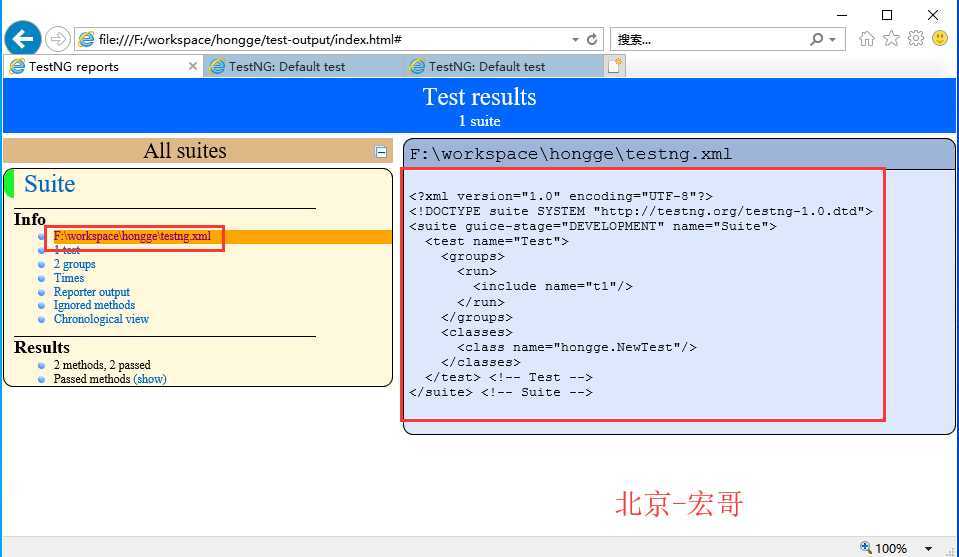The width and height of the screenshot is (959, 557).
Task: Click the 'Test results' page heading
Action: [480, 97]
